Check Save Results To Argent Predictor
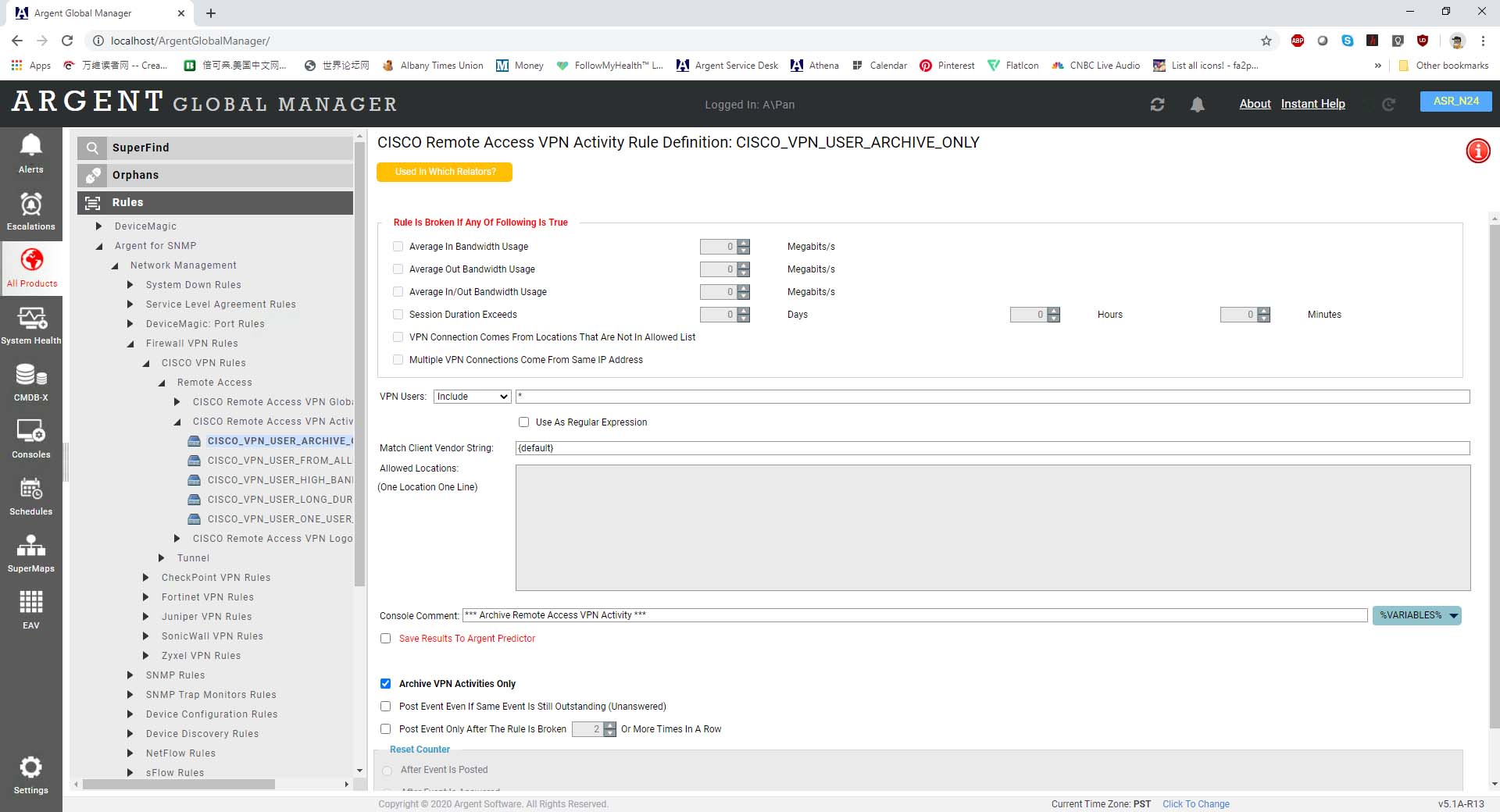Viewport: 1500px width, 812px height. click(x=385, y=639)
